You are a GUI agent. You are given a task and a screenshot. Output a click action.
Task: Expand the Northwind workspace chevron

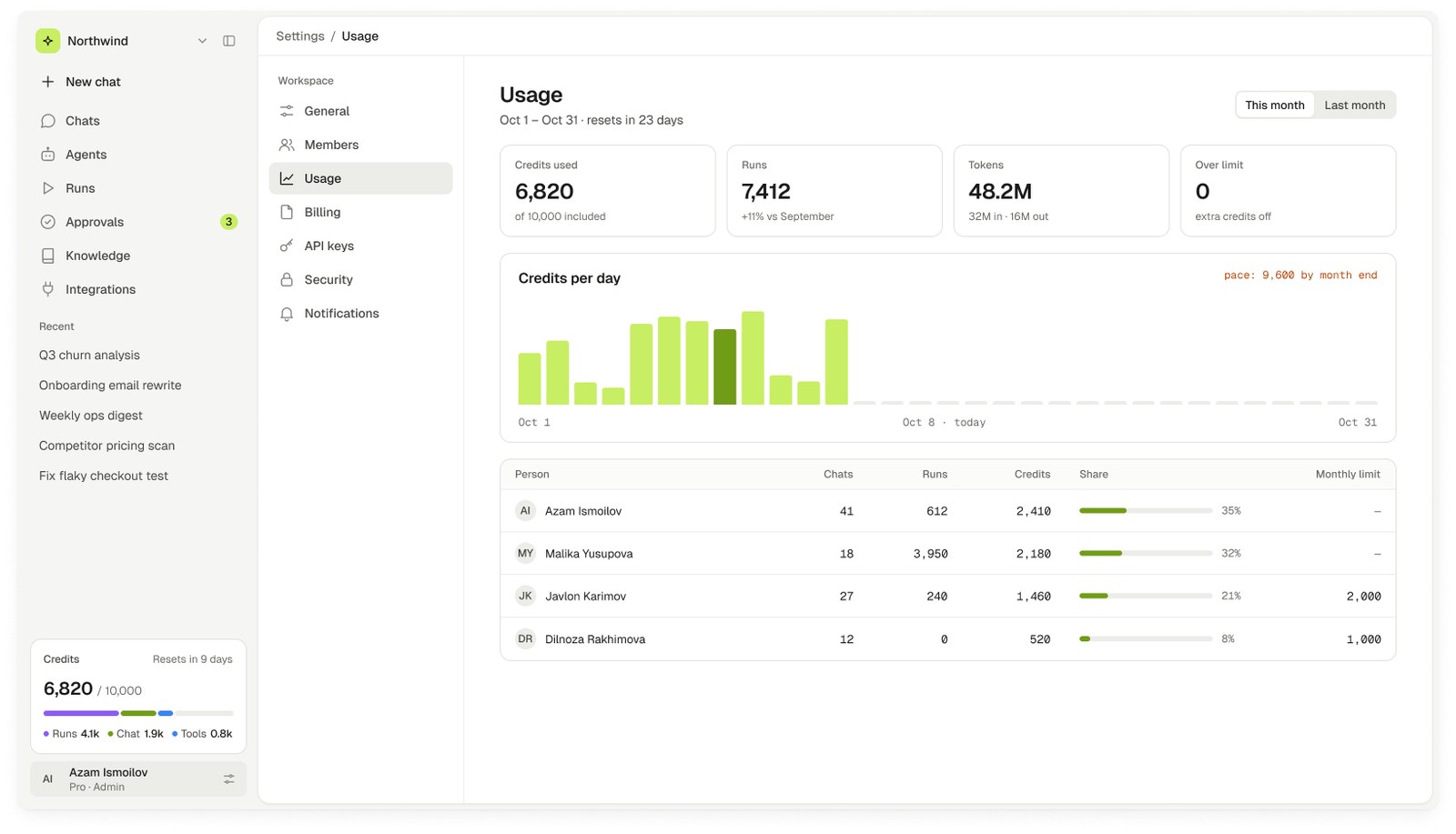point(202,41)
